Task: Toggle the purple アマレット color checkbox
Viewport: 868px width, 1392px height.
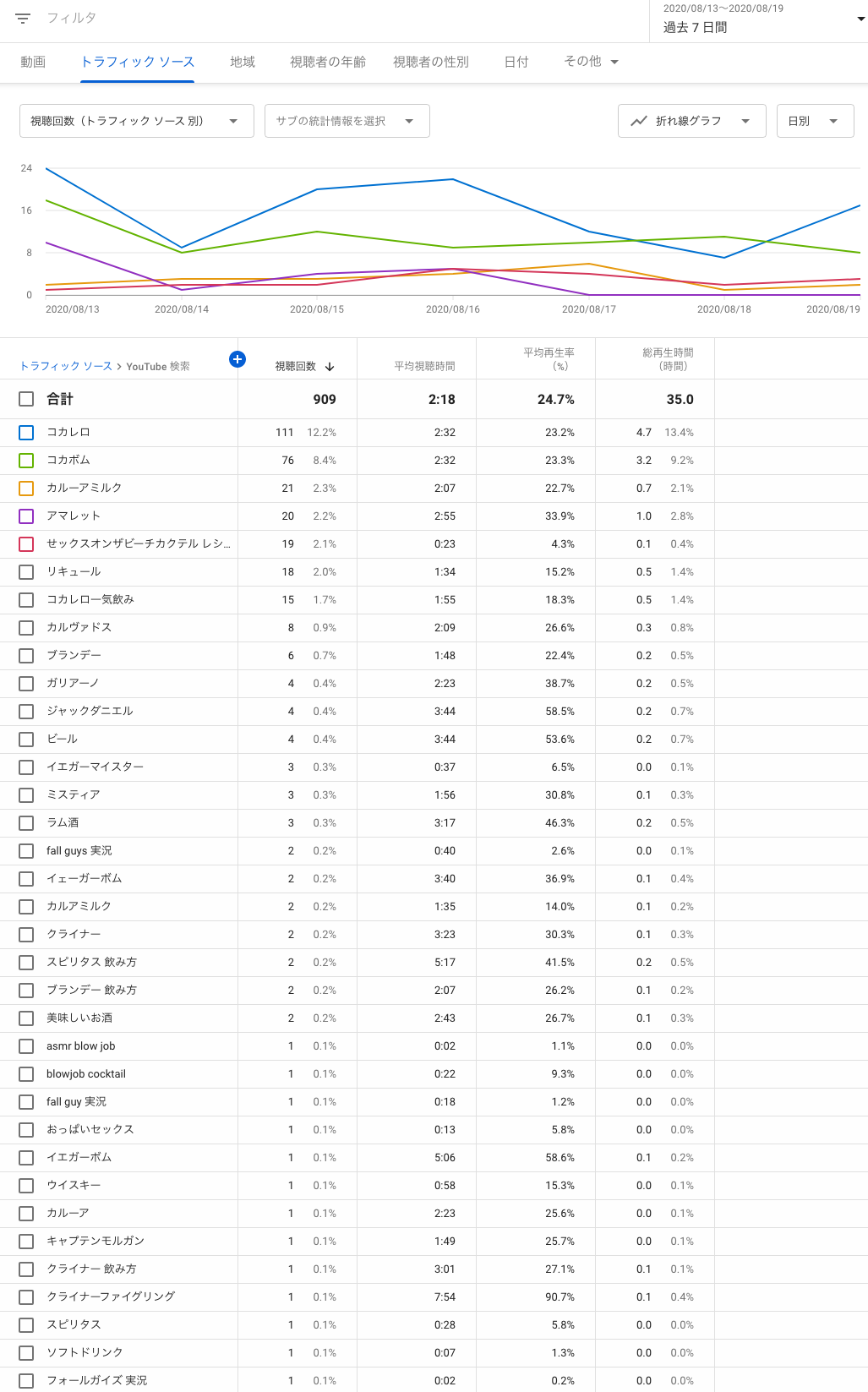Action: click(26, 516)
